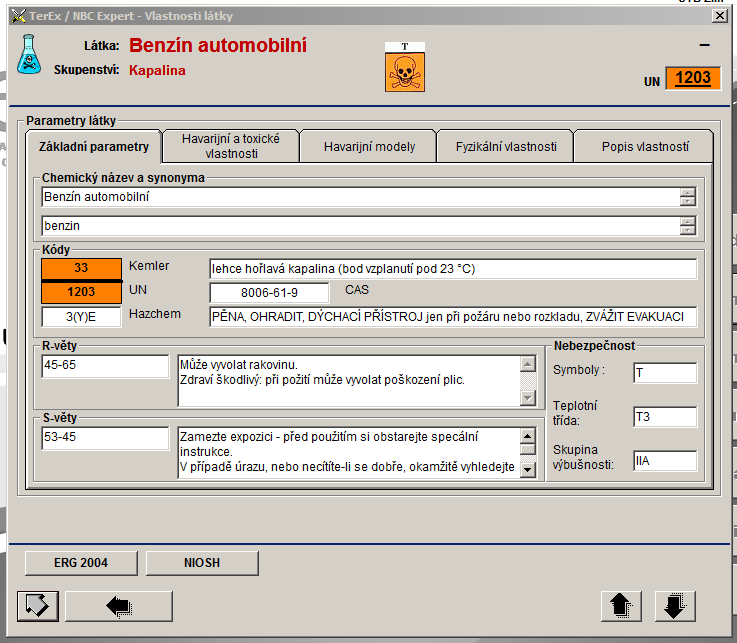This screenshot has width=737, height=643.
Task: Go to next substance with down arrow
Action: (675, 606)
